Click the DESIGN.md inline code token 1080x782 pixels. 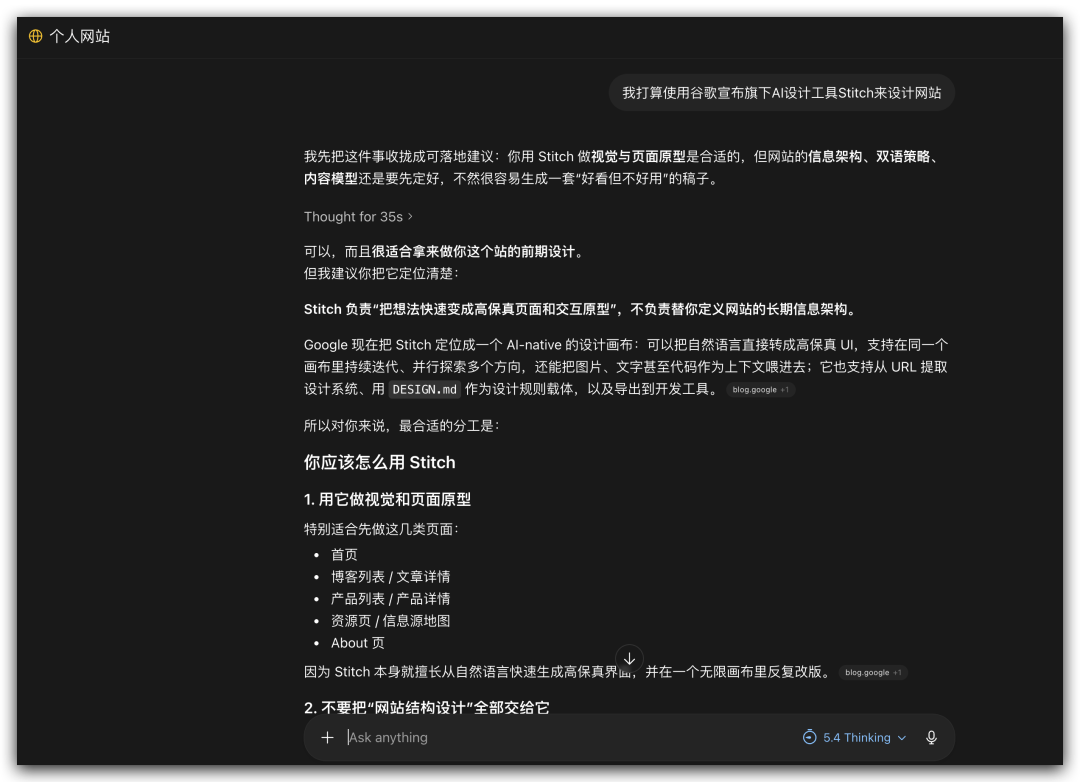click(425, 389)
